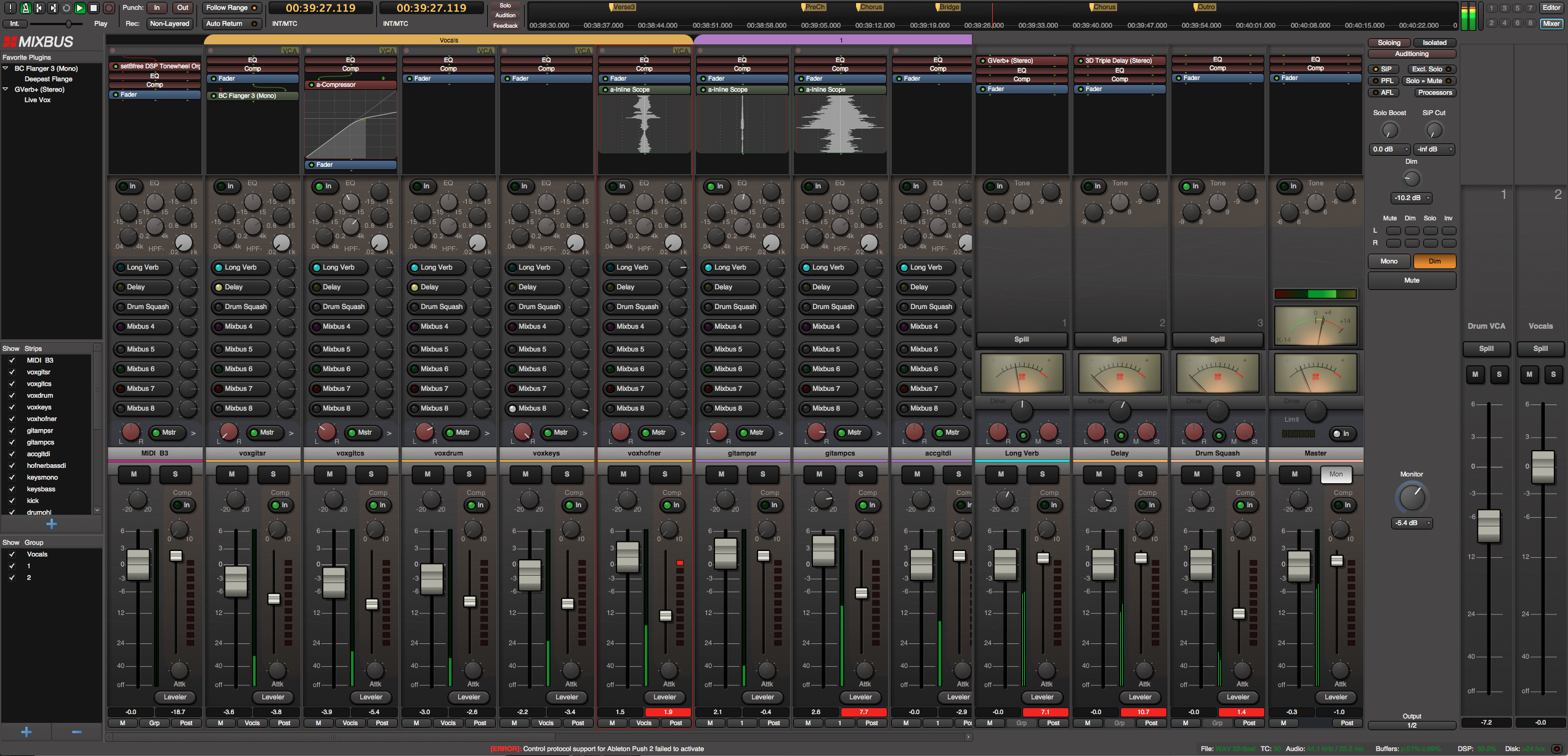
Task: Click the plus icon to add a group
Action: click(26, 731)
